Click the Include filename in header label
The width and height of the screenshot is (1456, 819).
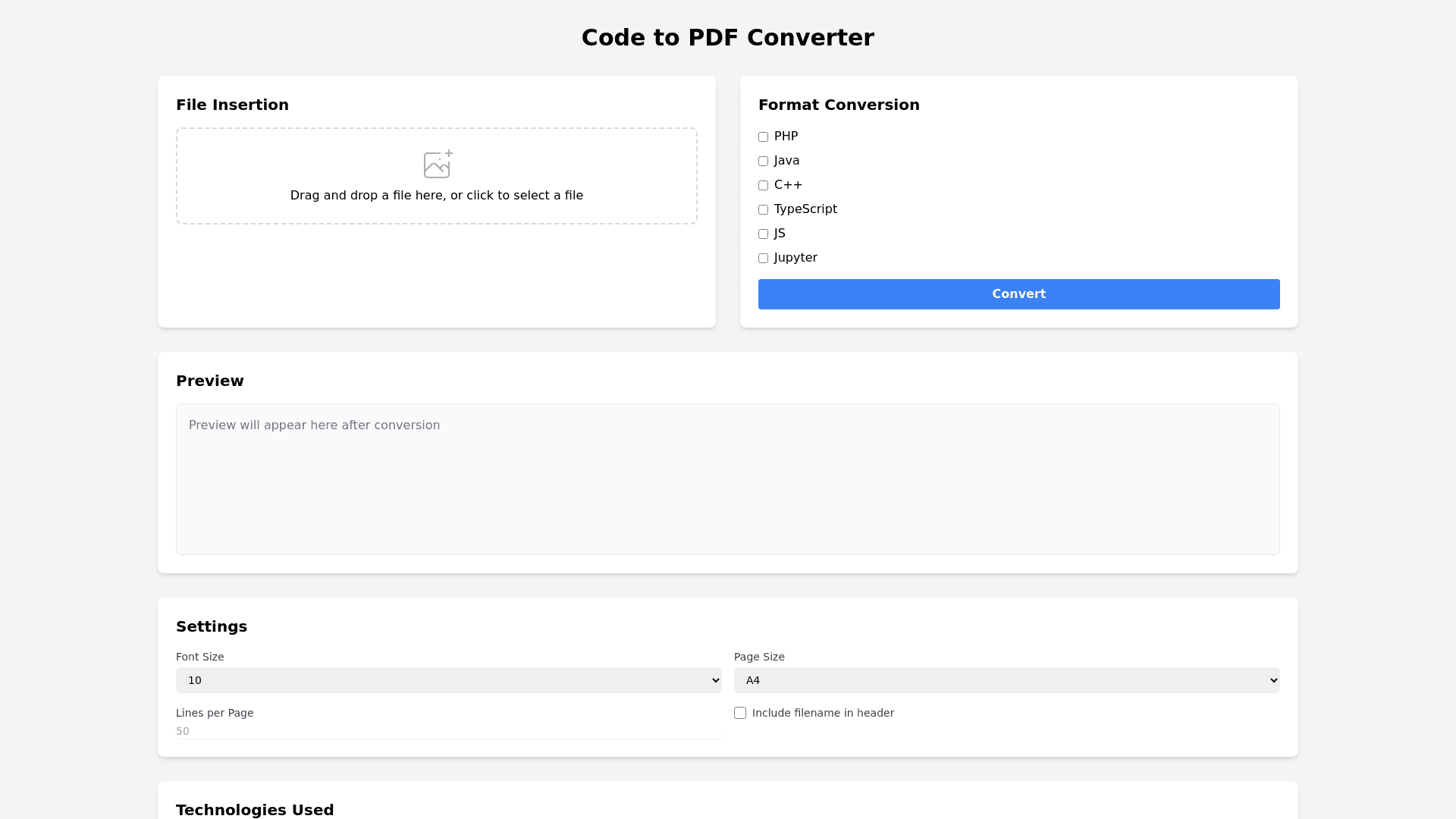click(x=823, y=713)
